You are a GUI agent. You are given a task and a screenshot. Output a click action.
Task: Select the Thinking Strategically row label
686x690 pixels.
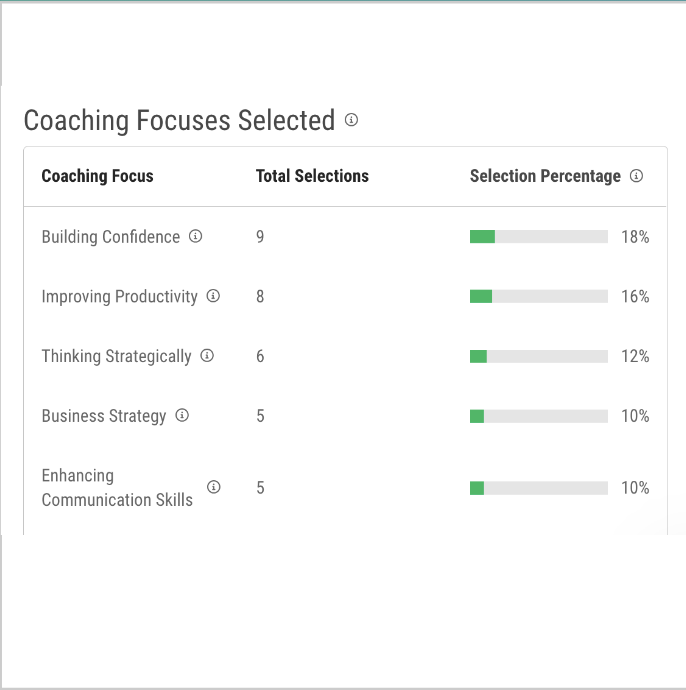pyautogui.click(x=116, y=356)
